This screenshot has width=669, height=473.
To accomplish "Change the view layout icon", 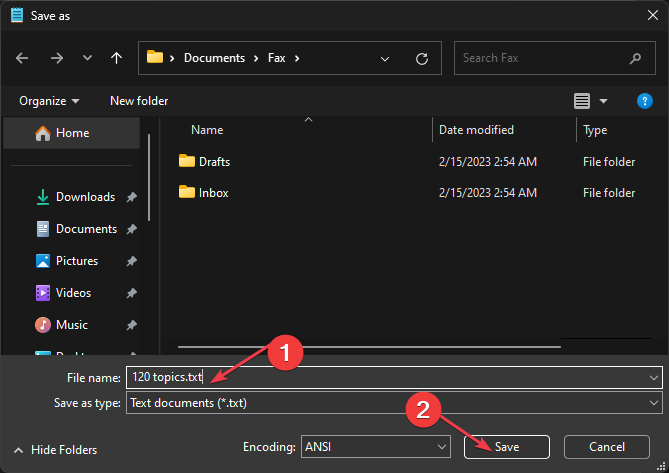I will 582,101.
